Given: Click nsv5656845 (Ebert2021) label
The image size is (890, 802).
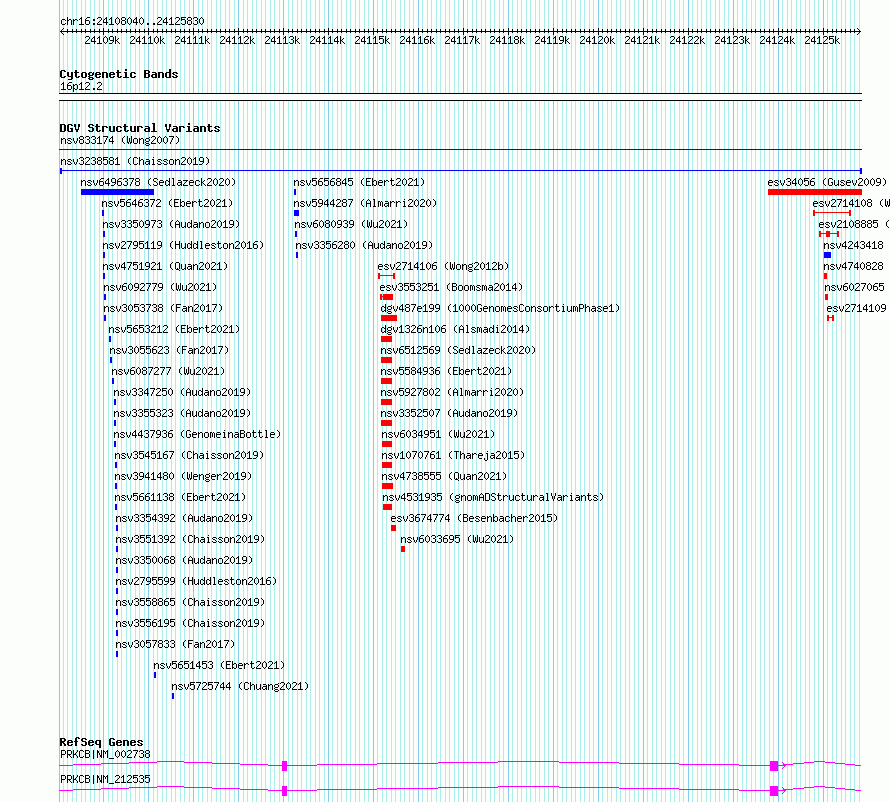Looking at the screenshot, I should tap(359, 182).
